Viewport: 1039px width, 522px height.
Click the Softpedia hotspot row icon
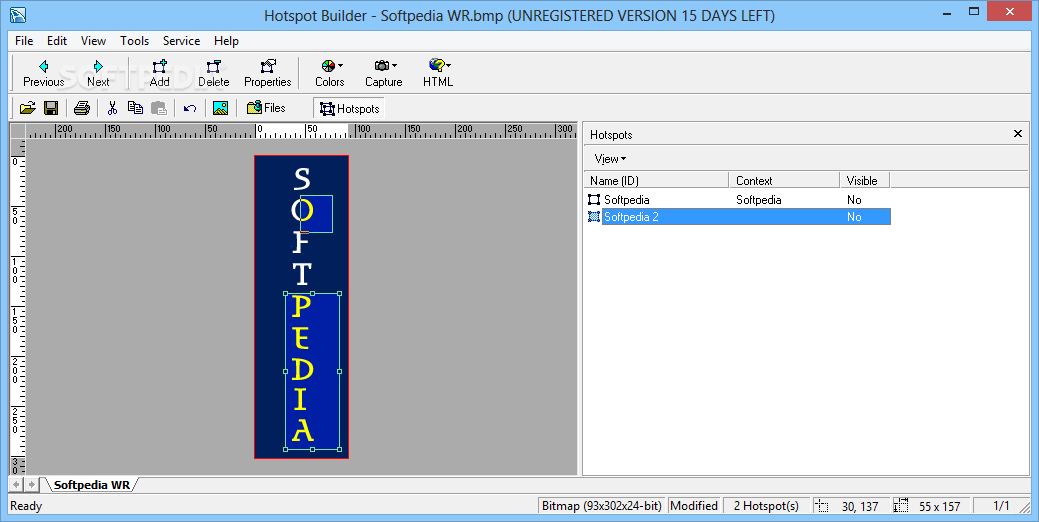pyautogui.click(x=594, y=199)
